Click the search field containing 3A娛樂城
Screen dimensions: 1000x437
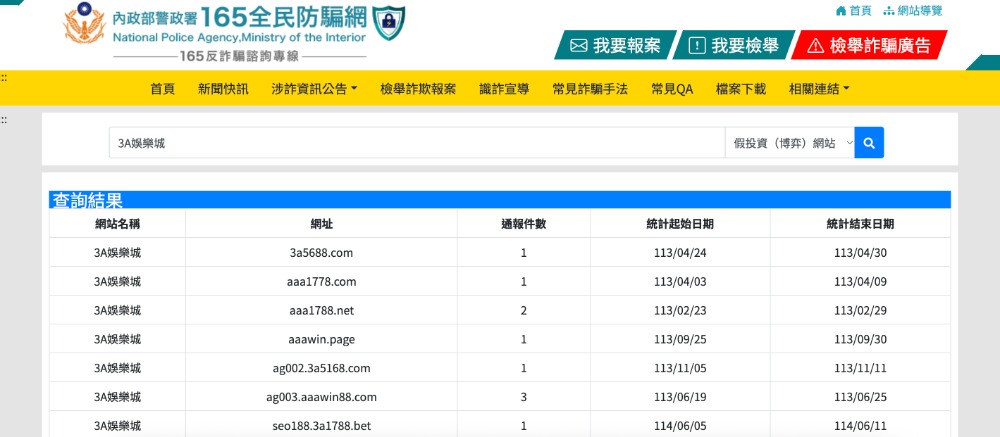click(417, 143)
